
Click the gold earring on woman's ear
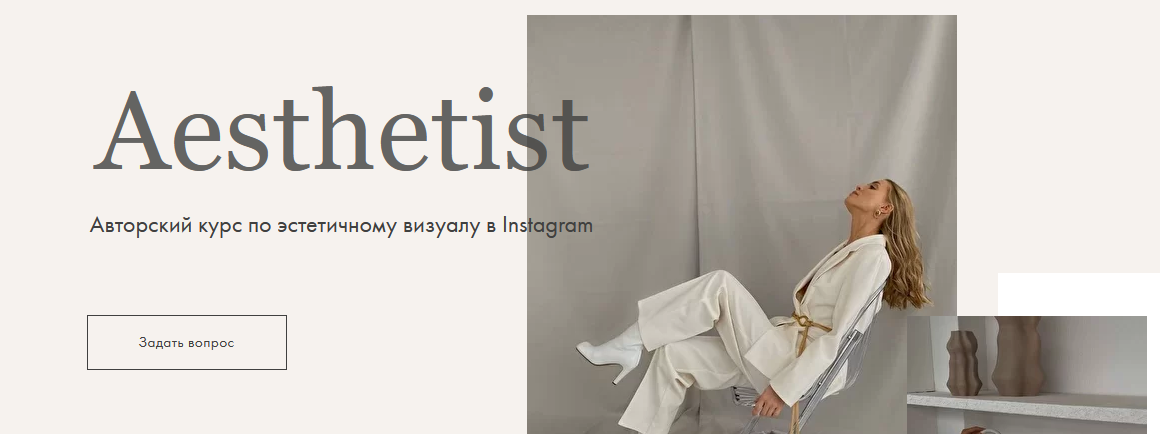coord(878,214)
